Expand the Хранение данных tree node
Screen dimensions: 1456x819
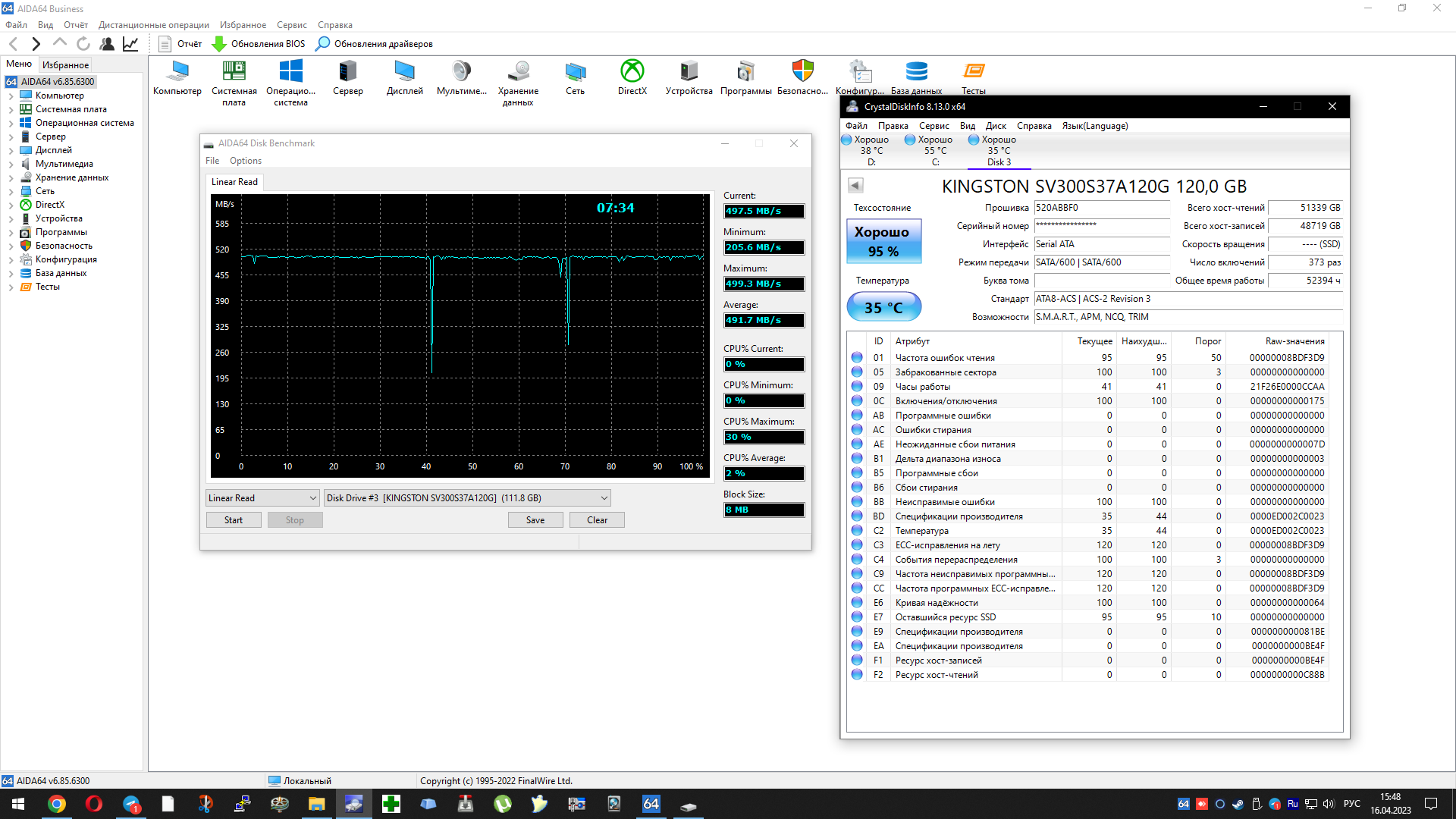click(11, 177)
